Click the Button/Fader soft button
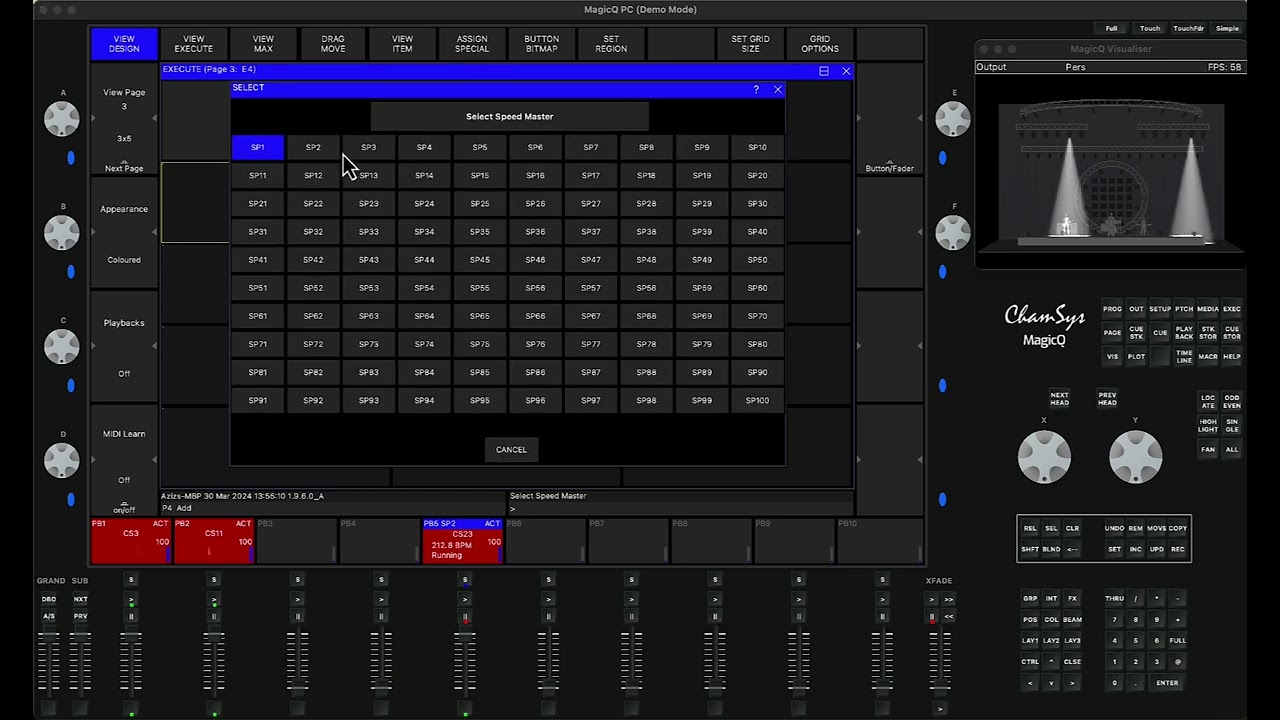The height and width of the screenshot is (720, 1280). click(x=889, y=167)
